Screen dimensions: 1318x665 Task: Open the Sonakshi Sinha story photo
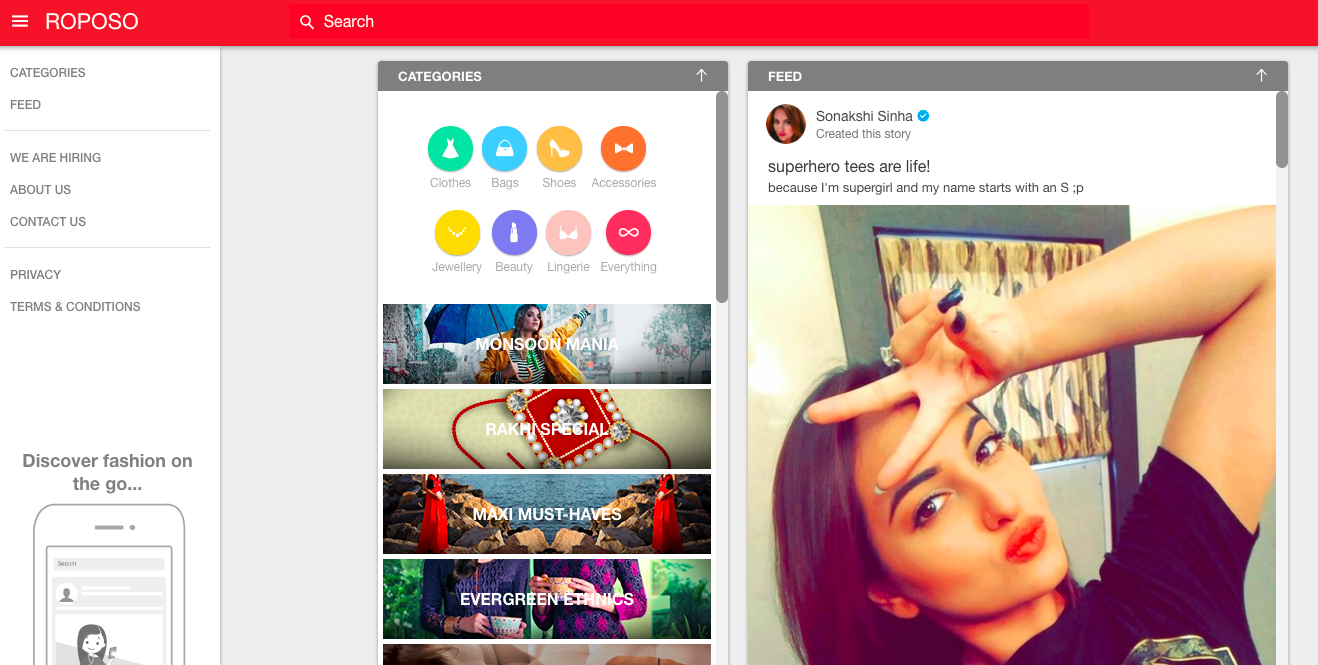coord(1012,435)
